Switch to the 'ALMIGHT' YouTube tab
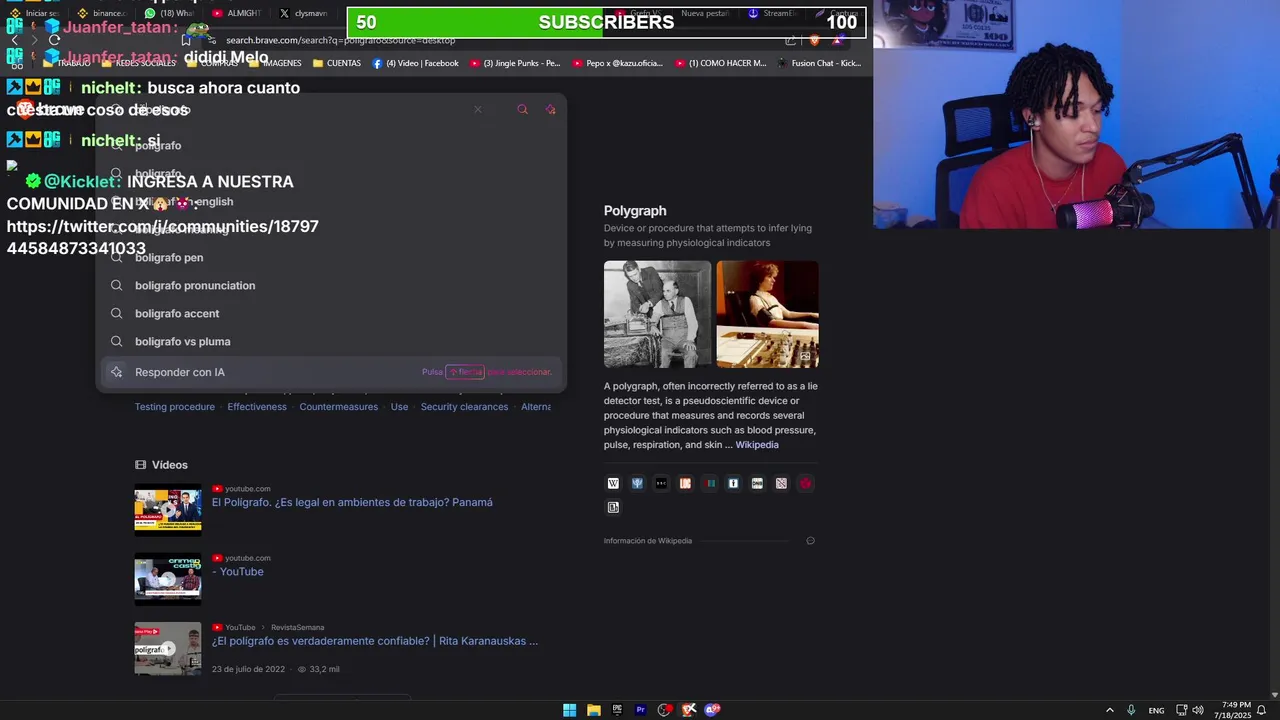Screen dimensions: 1280x720 click(x=236, y=13)
